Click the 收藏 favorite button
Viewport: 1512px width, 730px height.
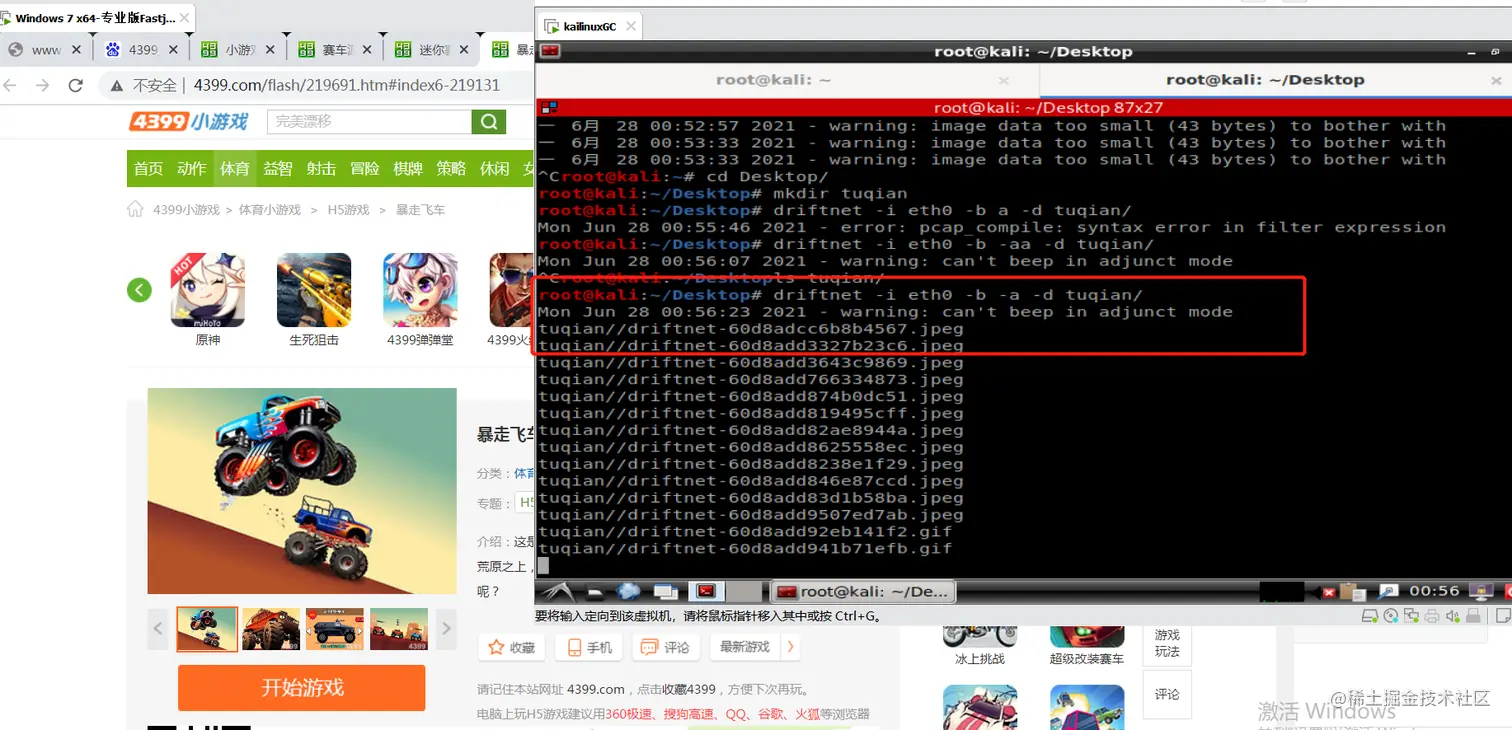pyautogui.click(x=512, y=647)
